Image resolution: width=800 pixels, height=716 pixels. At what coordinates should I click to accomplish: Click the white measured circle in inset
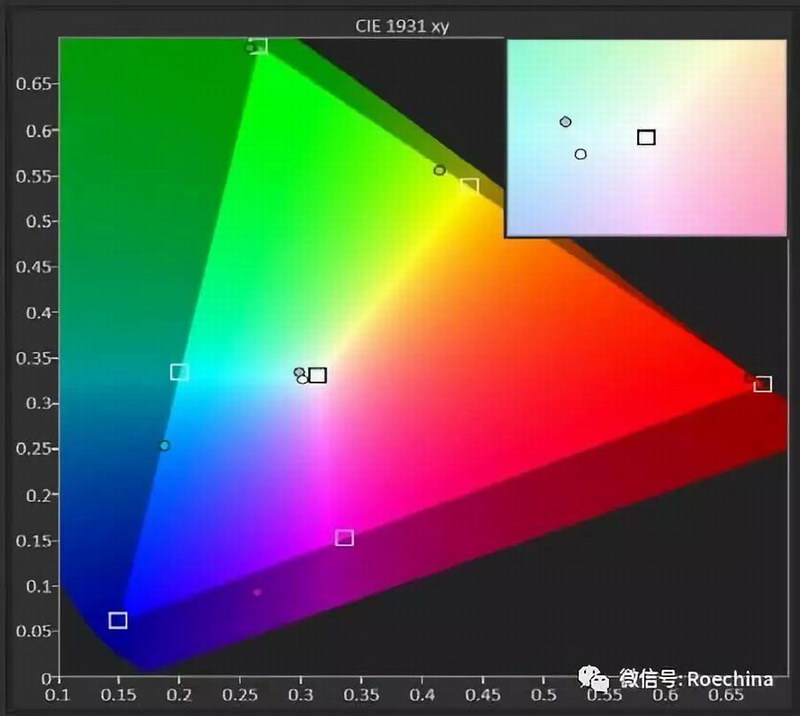(580, 154)
